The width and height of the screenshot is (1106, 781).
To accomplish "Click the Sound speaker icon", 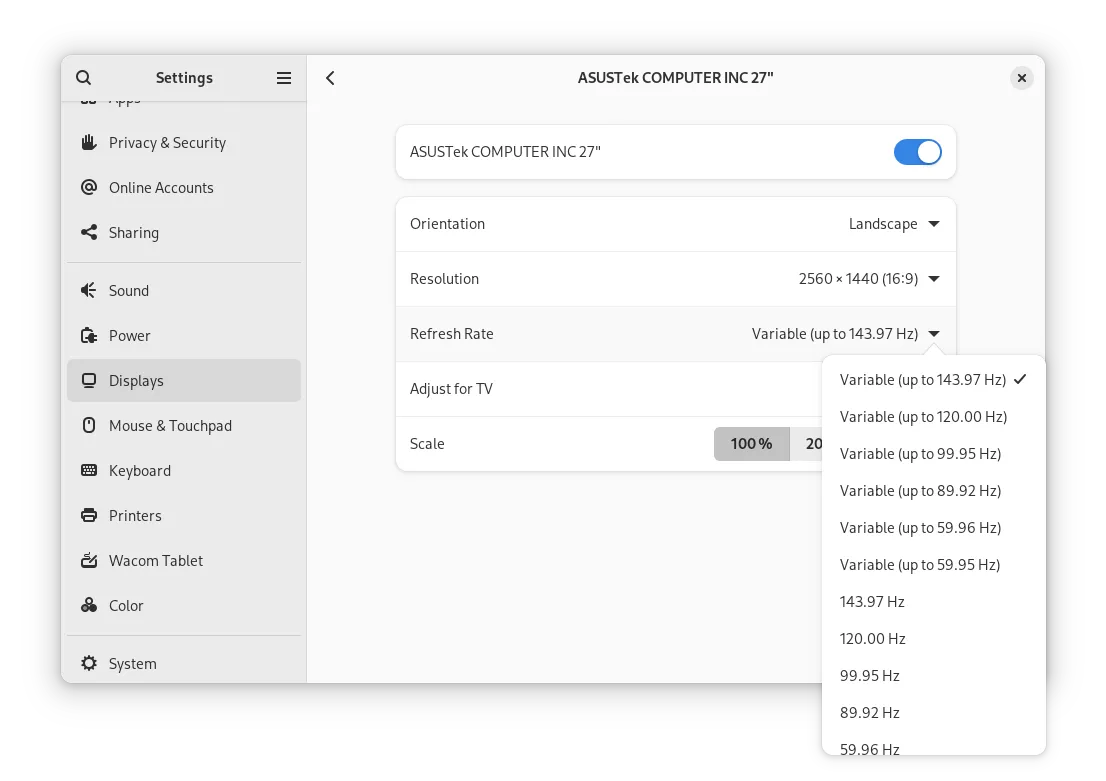I will pyautogui.click(x=89, y=291).
